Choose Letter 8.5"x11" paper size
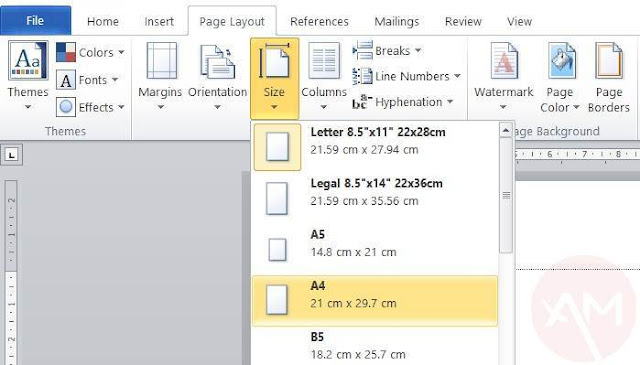 tap(376, 146)
